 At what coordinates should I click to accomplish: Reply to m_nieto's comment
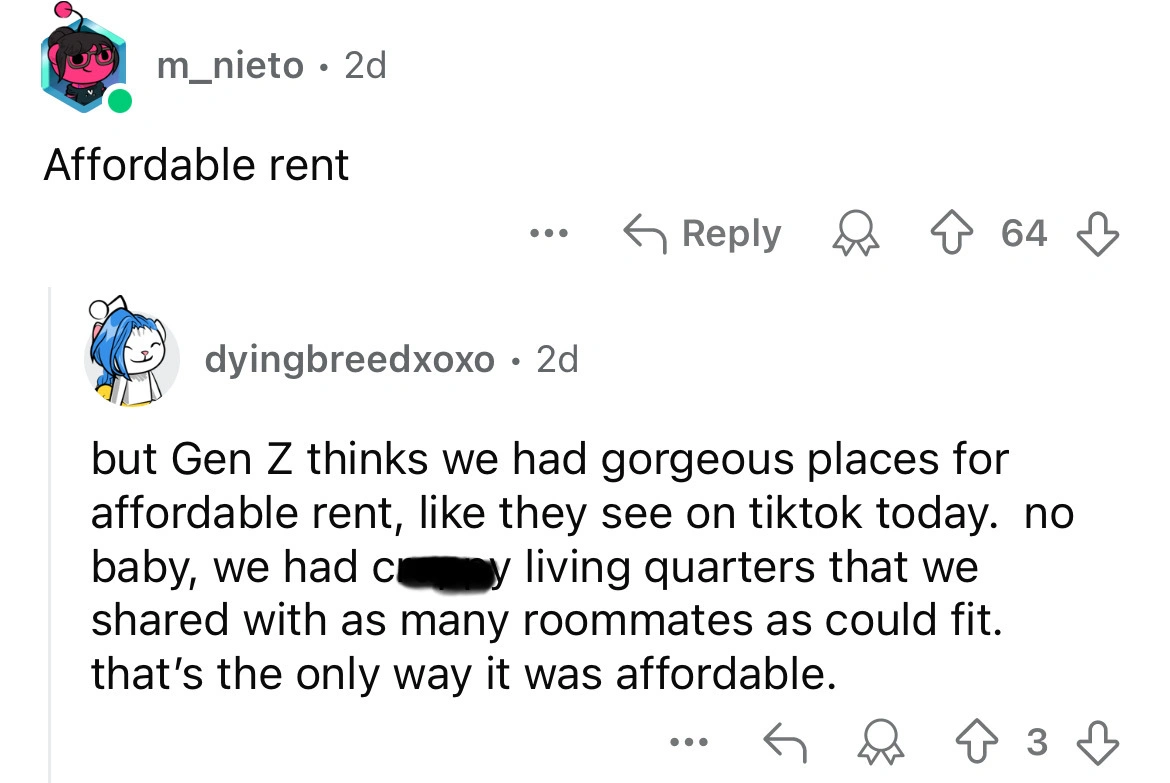click(702, 234)
